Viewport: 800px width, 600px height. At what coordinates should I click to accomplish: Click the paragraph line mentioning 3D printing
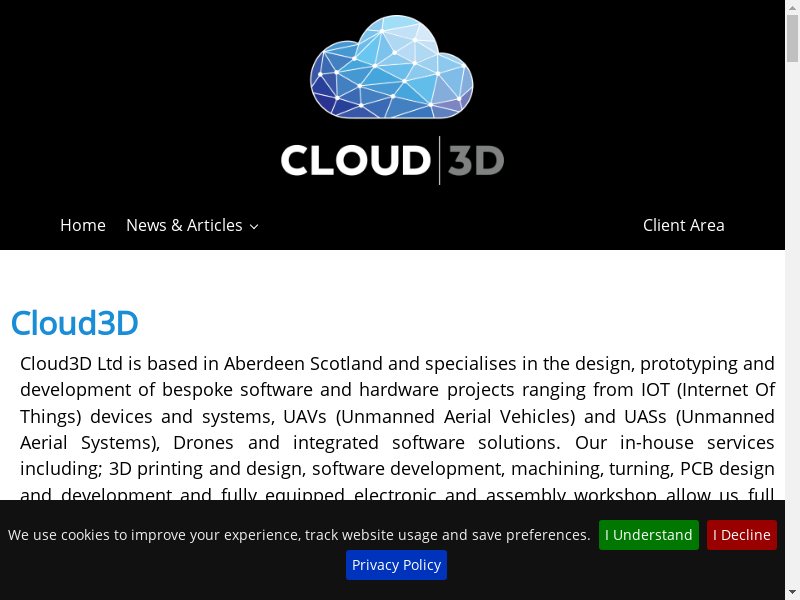(397, 468)
